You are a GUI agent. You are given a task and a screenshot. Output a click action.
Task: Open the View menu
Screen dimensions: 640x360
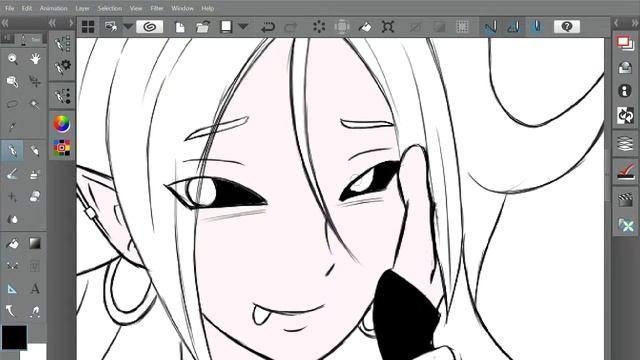136,8
